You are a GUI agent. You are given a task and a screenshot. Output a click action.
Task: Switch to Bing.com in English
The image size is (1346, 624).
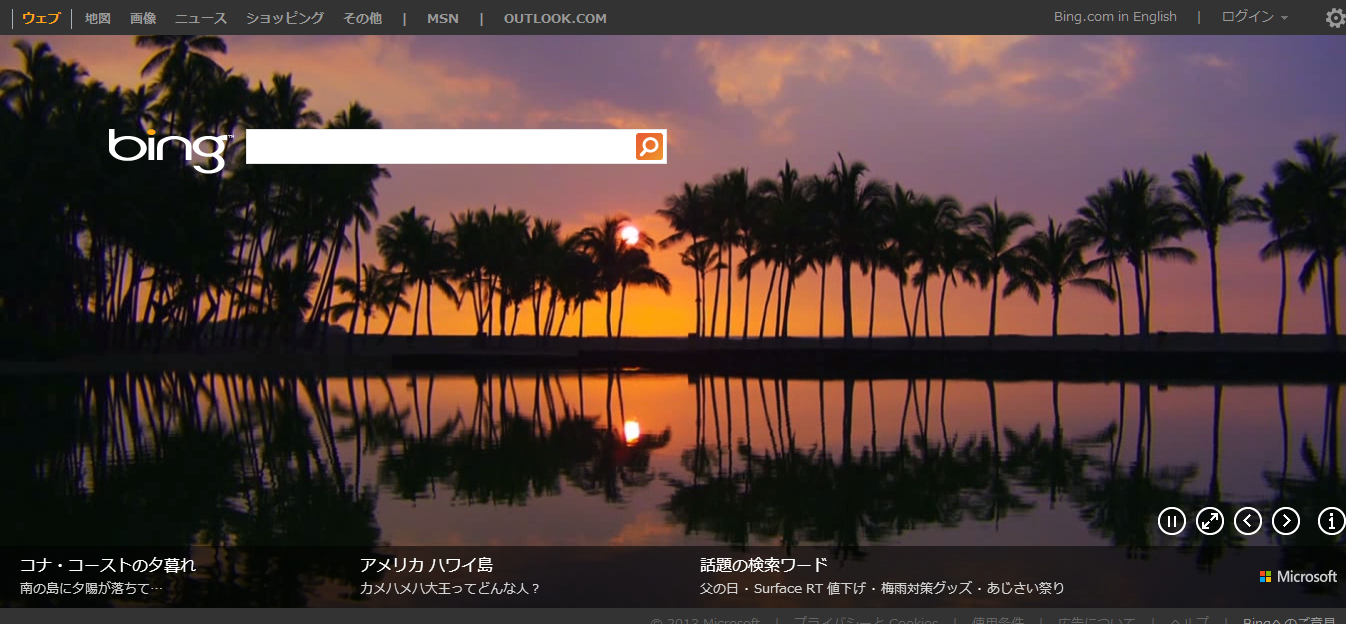tap(1115, 17)
